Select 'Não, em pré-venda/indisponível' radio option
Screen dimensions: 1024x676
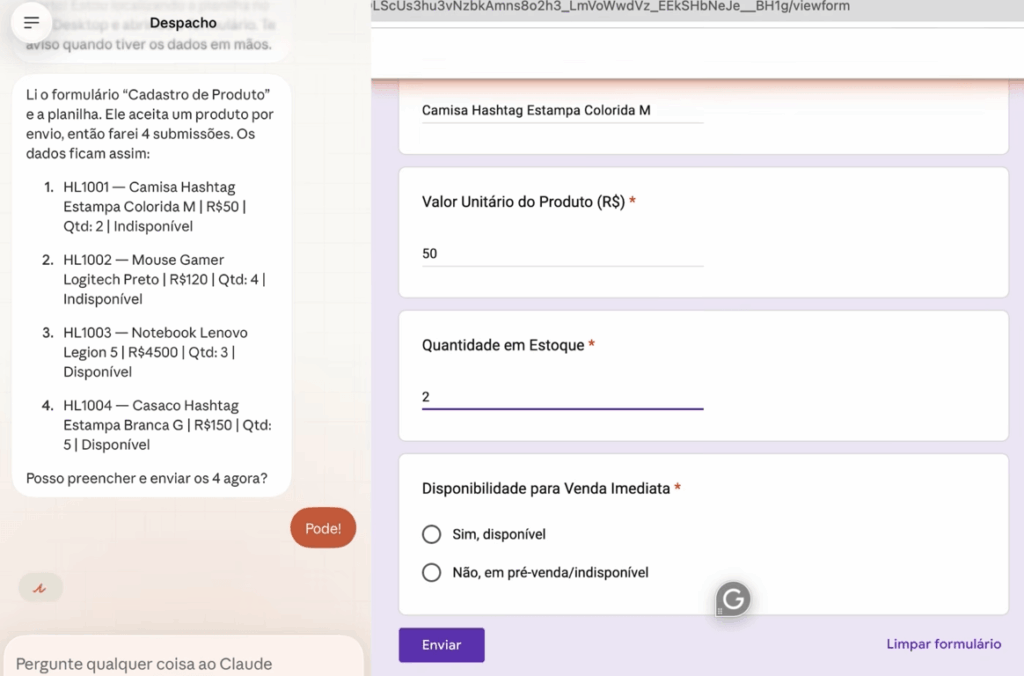431,573
